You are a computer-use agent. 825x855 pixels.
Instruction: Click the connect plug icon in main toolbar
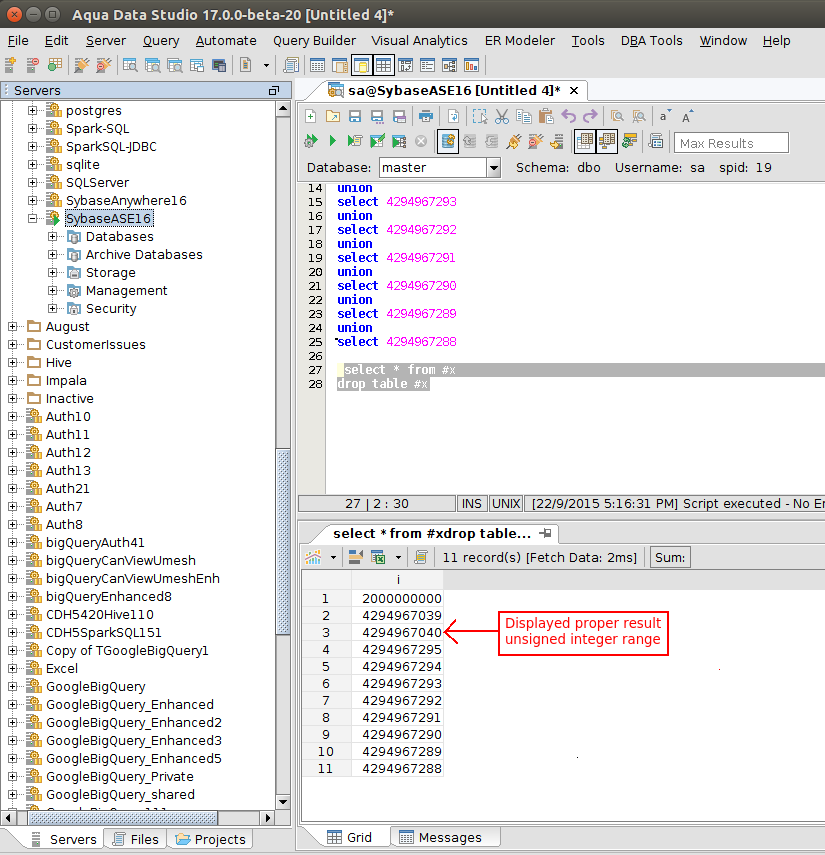point(82,65)
